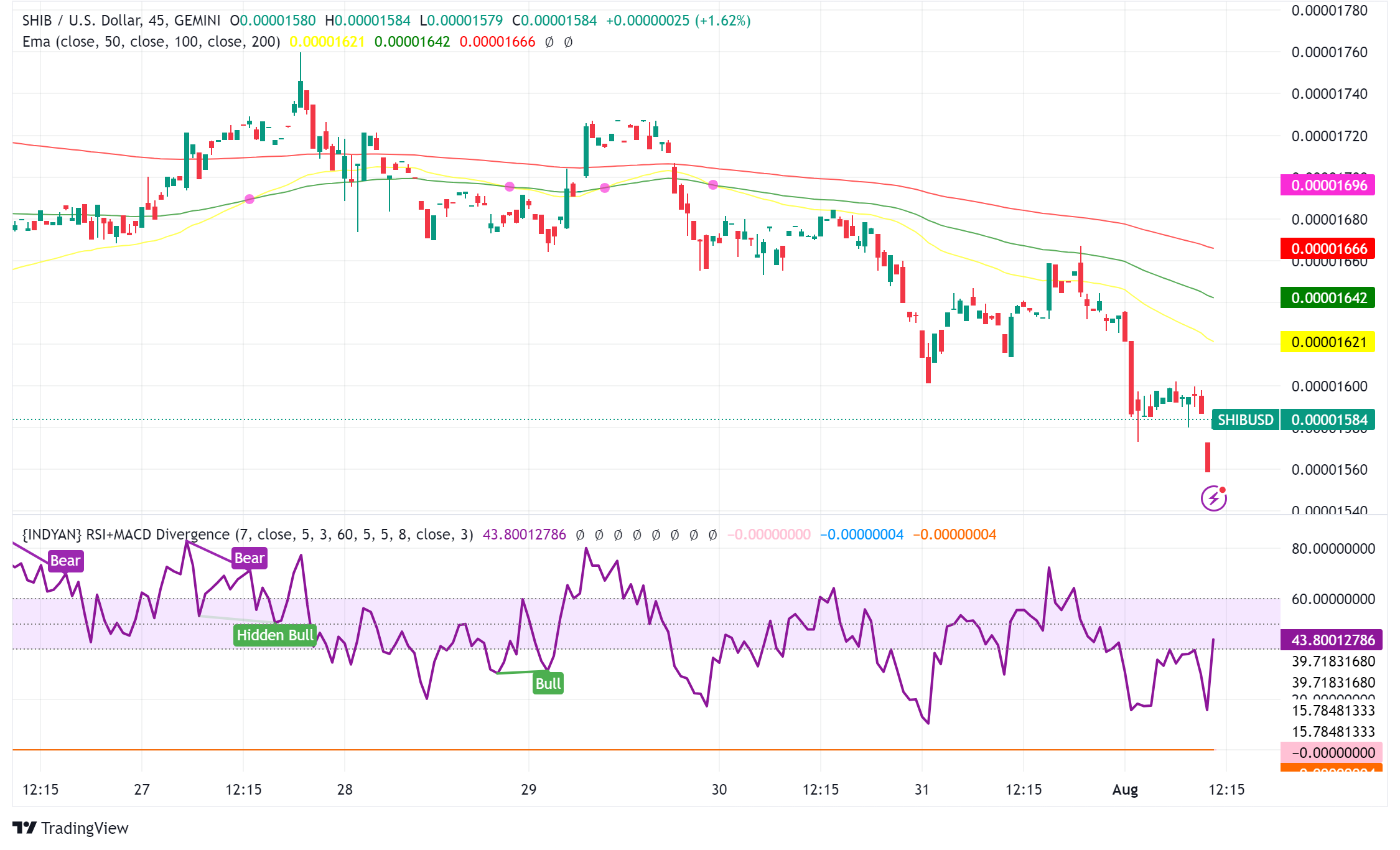
Task: Select the second Bear divergence label near 12:15
Action: (x=250, y=558)
